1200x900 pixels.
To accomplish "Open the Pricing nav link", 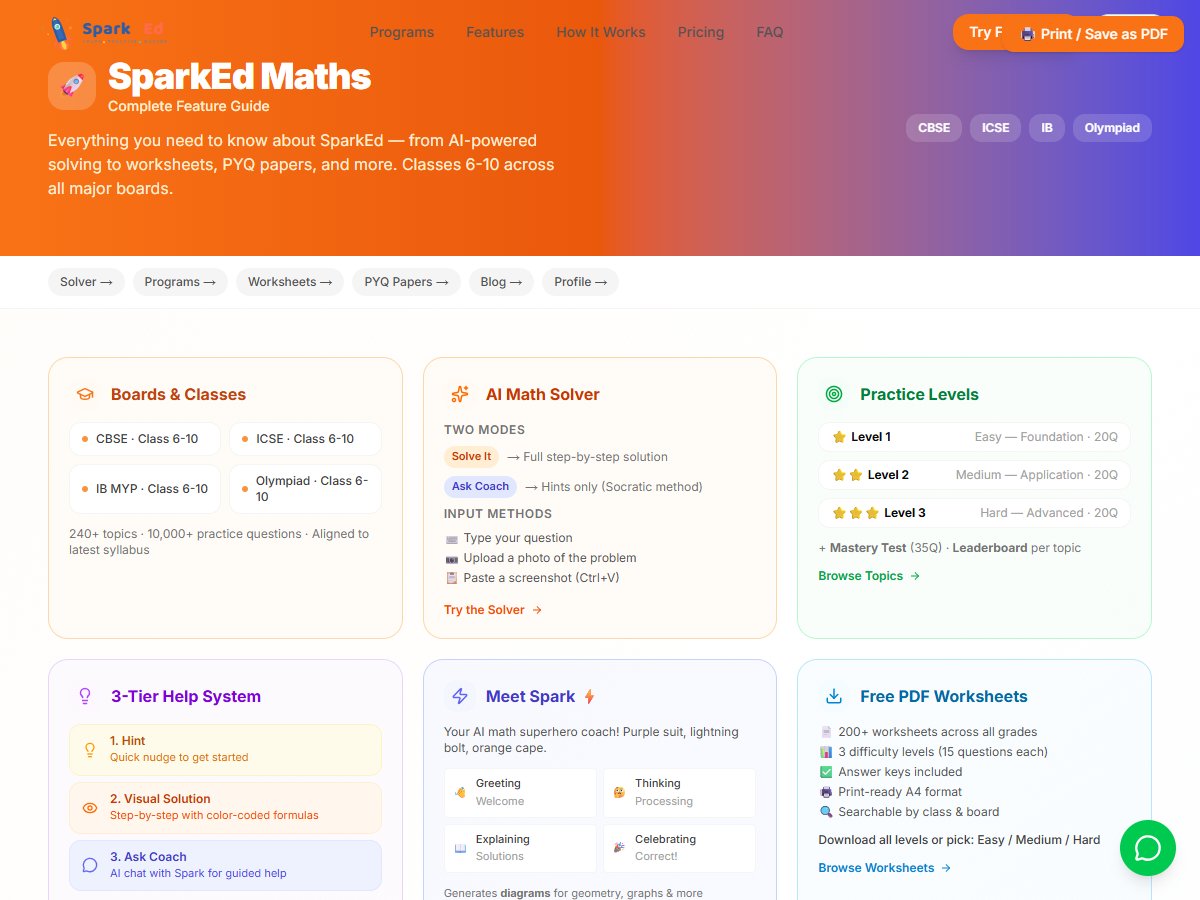I will [701, 32].
